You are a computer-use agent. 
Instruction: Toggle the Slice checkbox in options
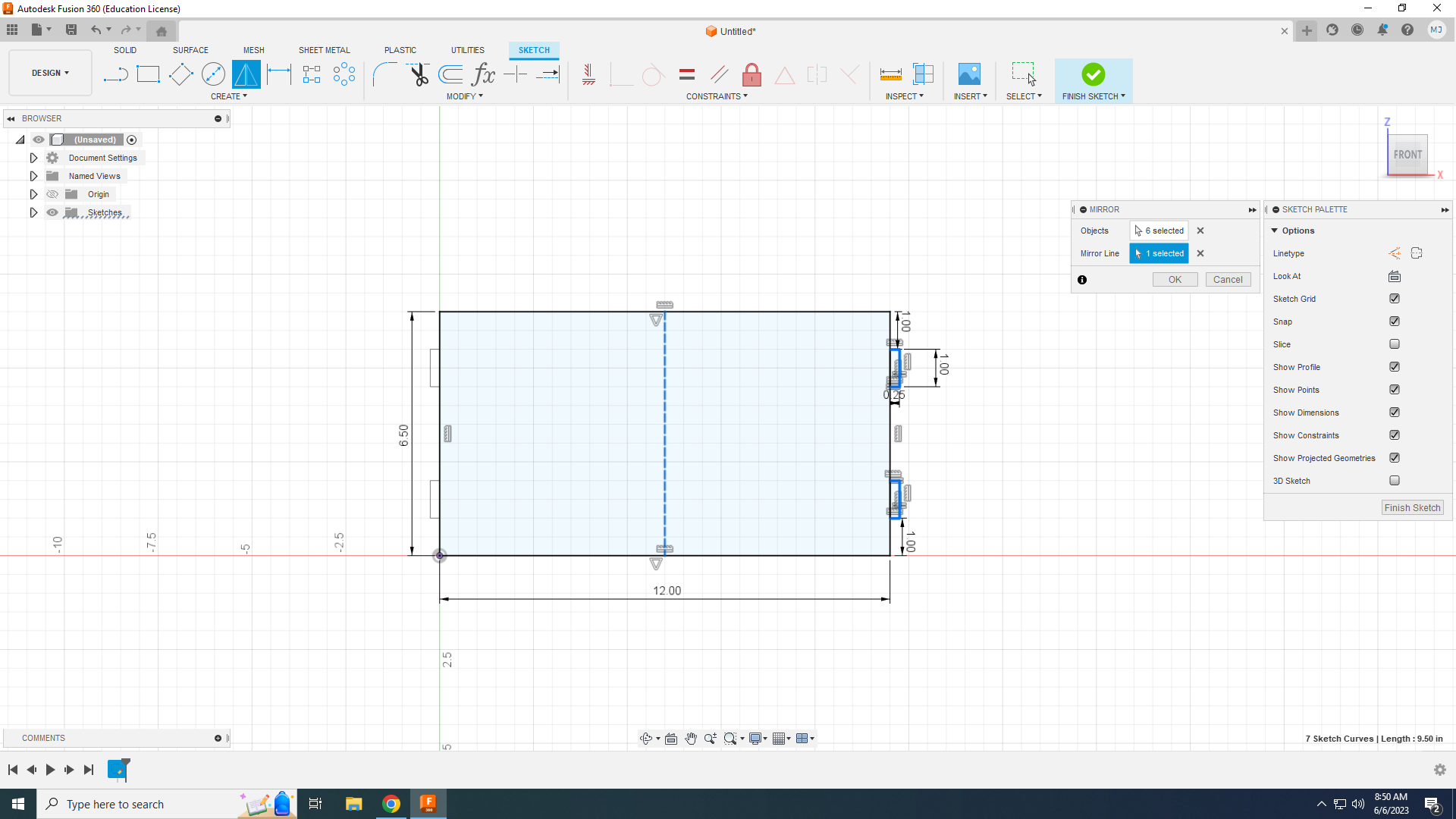click(x=1394, y=344)
